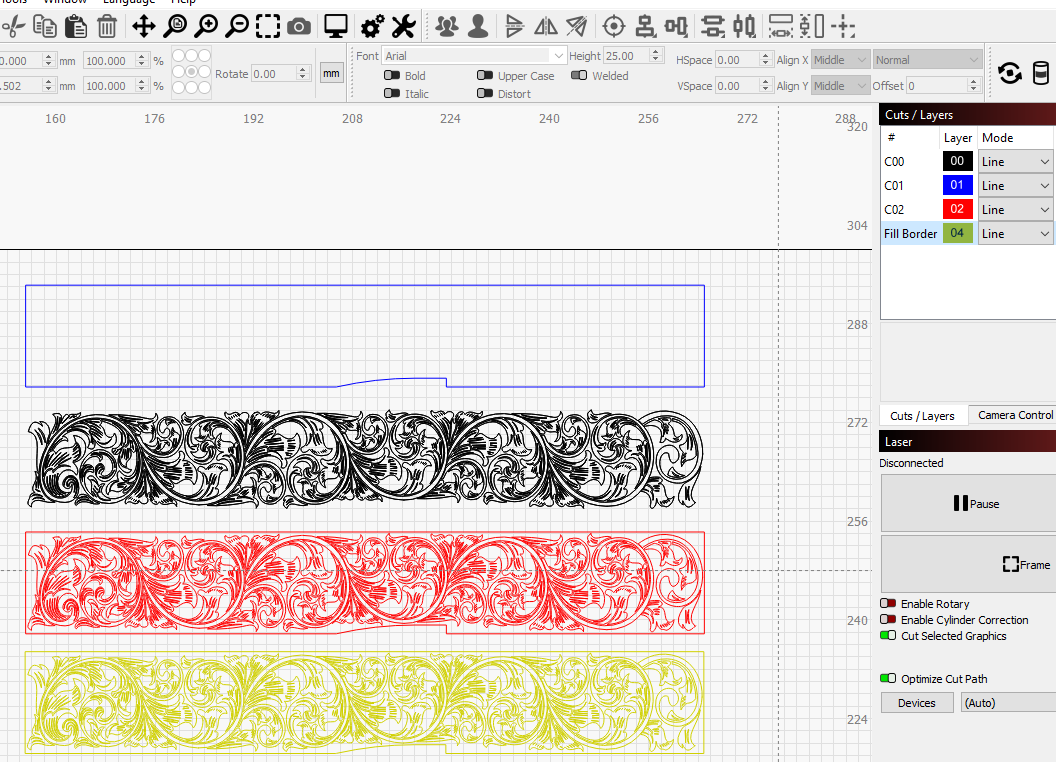Viewport: 1056px width, 762px height.
Task: Open the laser Preview window
Action: pos(335,26)
